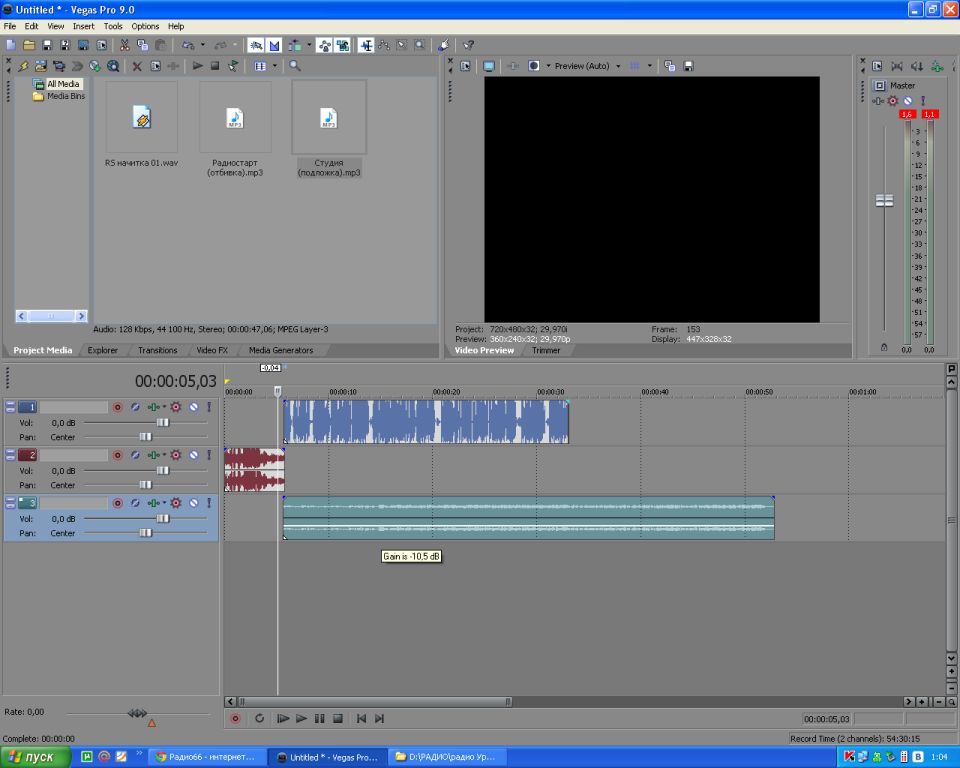Click the Copy icon in the main toolbar

[142, 45]
